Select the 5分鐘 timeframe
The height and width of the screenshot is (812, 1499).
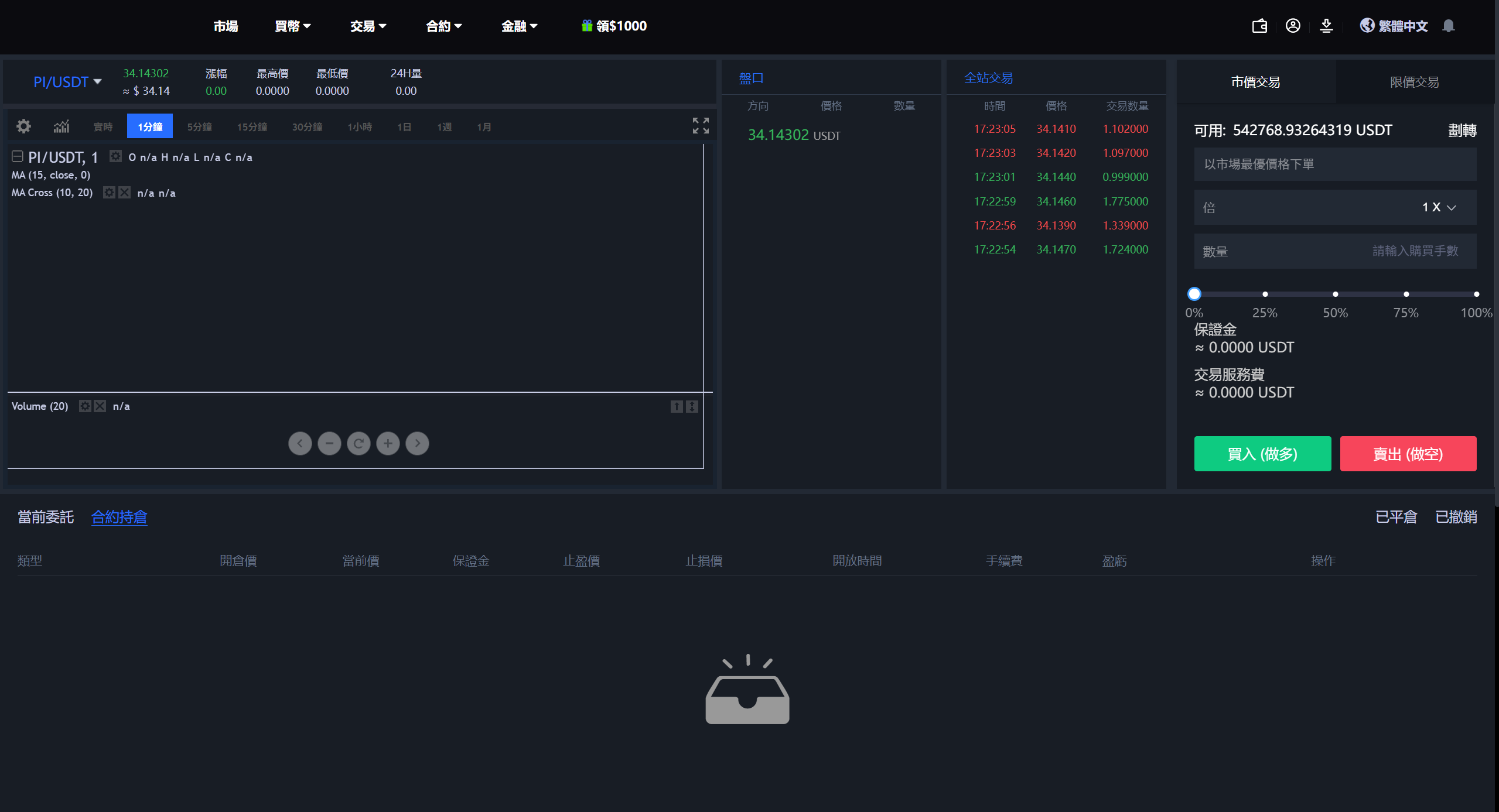(199, 127)
